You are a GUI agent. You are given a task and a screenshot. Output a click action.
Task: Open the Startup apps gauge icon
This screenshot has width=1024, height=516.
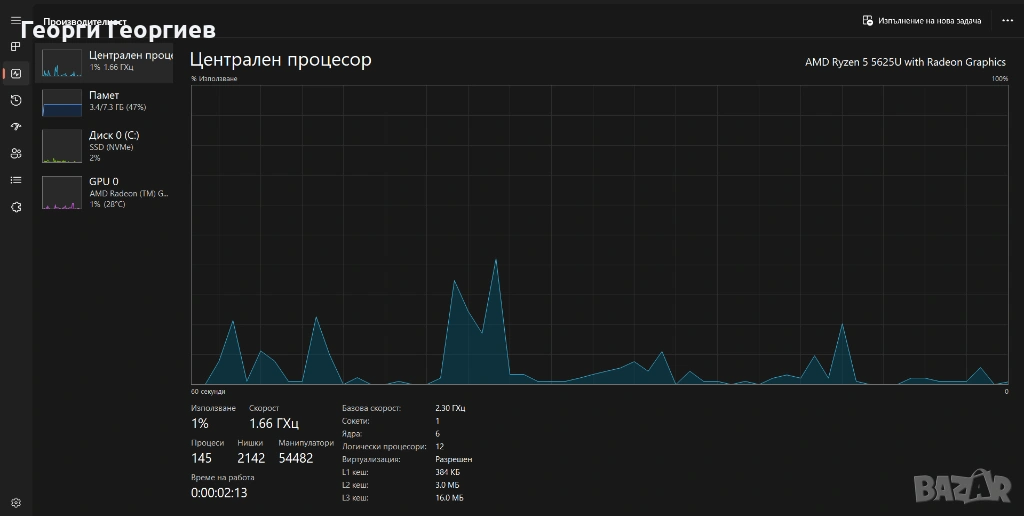[x=15, y=127]
